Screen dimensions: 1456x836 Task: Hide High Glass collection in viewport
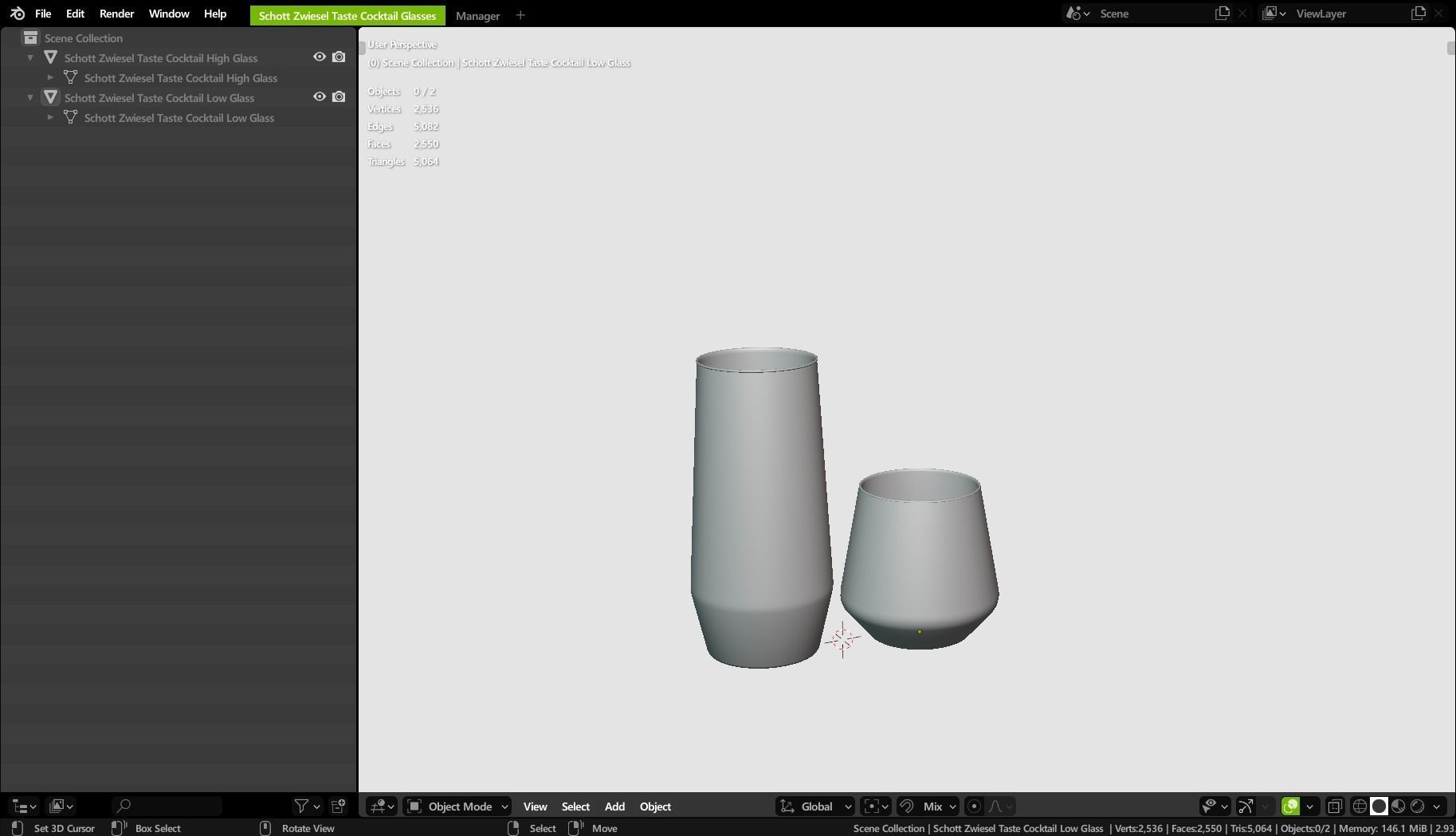tap(320, 57)
